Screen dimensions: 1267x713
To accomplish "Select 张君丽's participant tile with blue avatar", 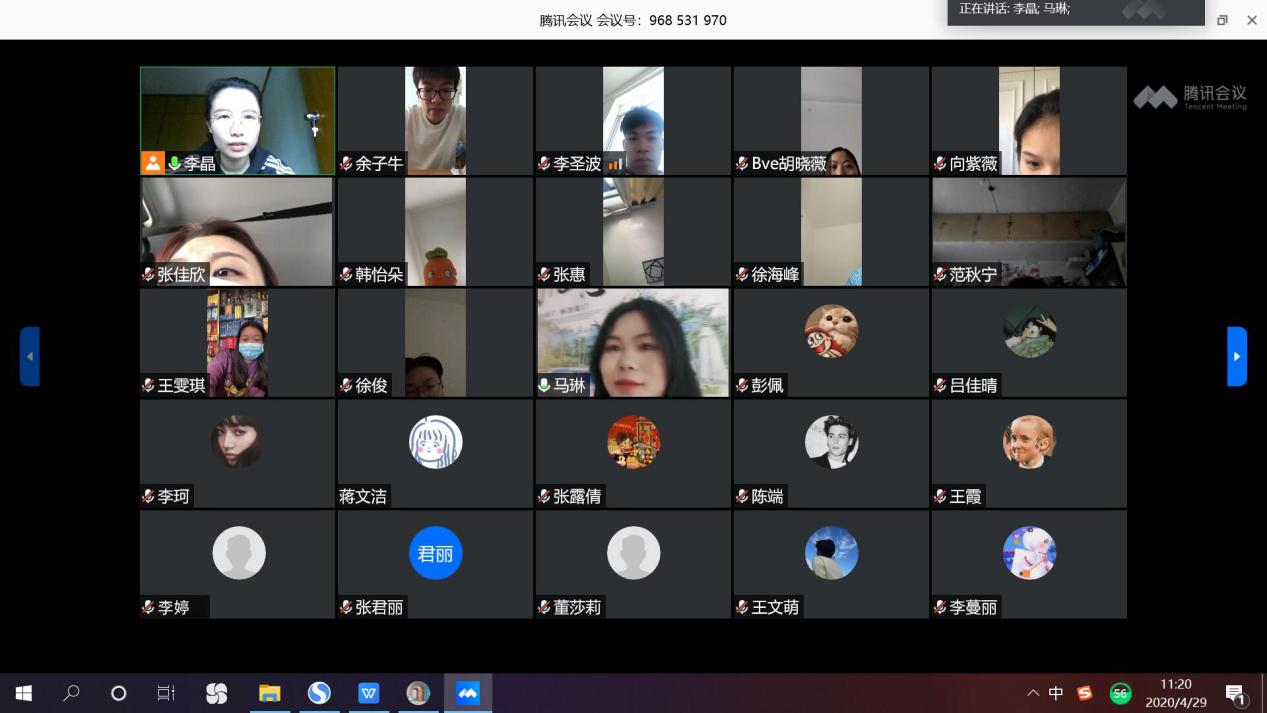I will pyautogui.click(x=435, y=560).
